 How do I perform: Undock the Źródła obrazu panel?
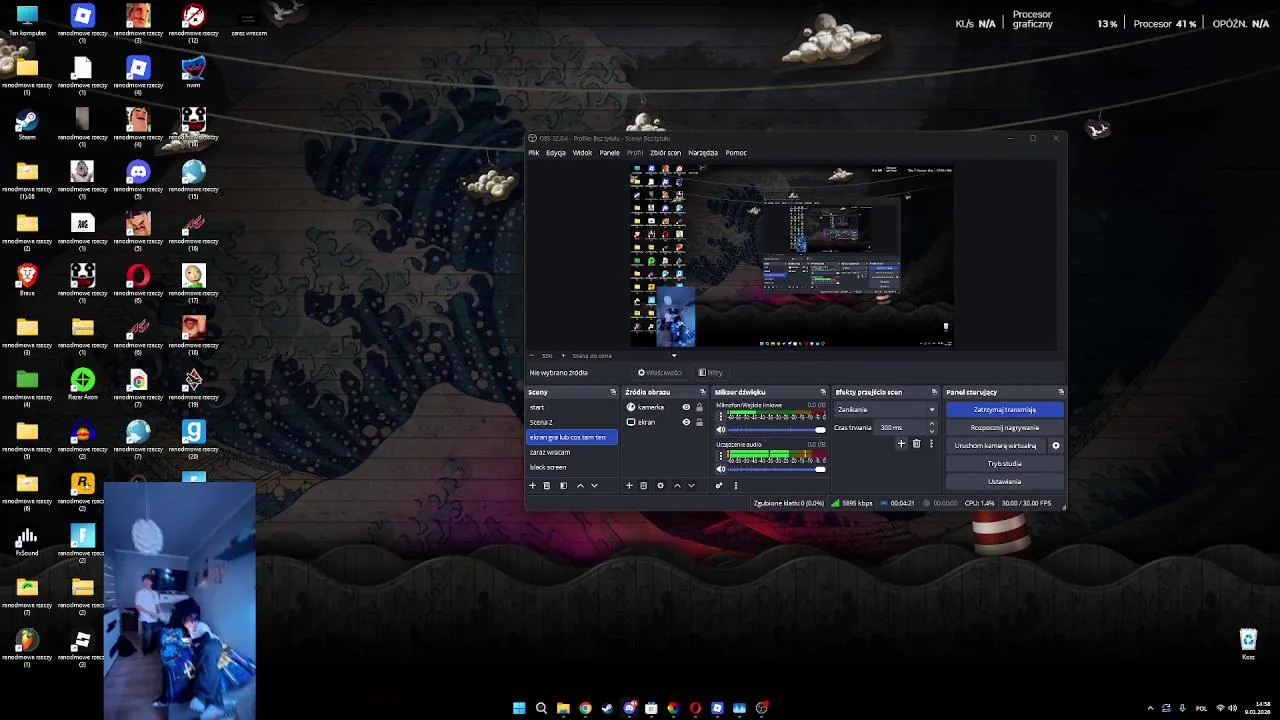pyautogui.click(x=703, y=392)
